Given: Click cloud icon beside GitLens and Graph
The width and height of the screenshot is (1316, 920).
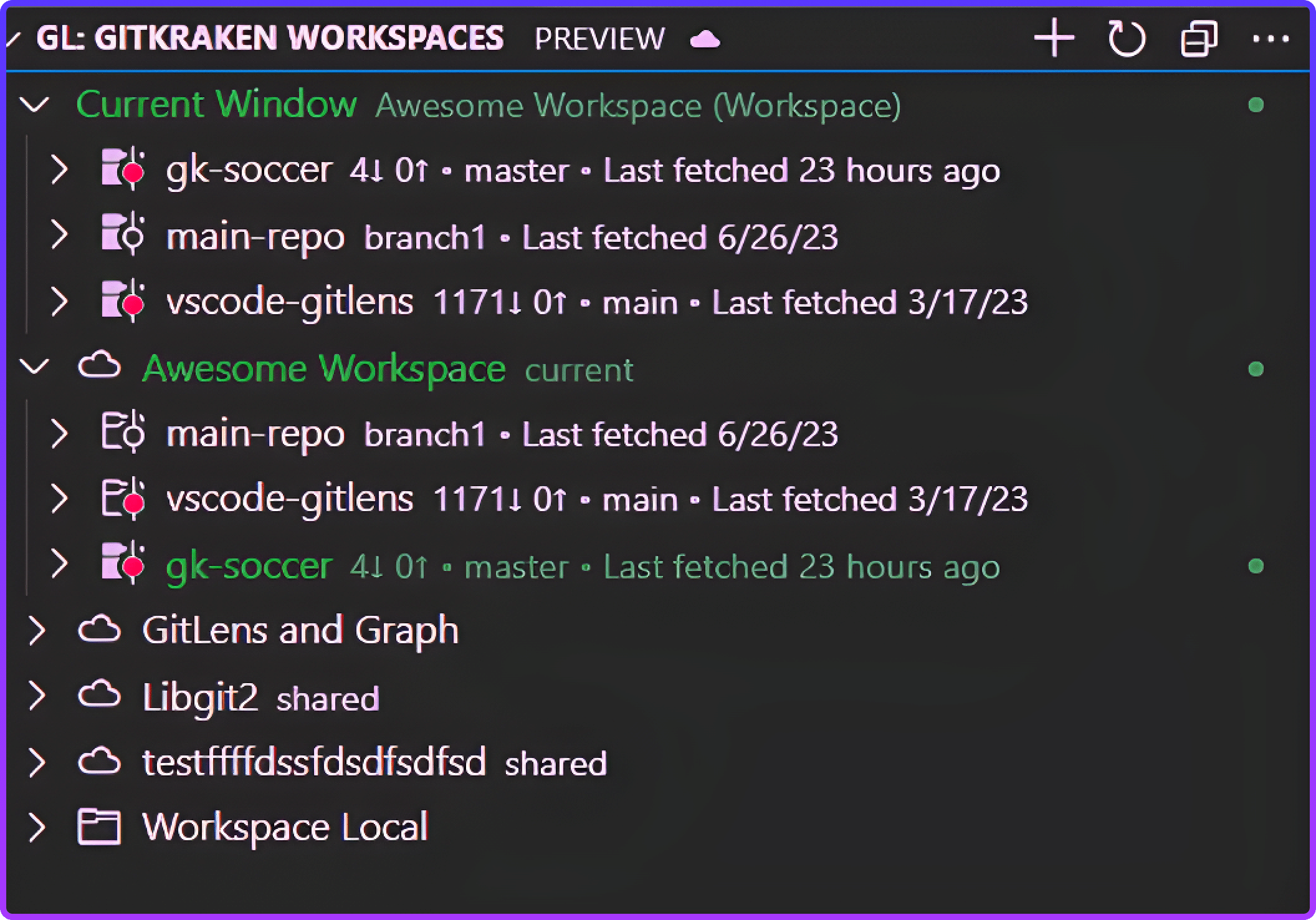Looking at the screenshot, I should (100, 629).
